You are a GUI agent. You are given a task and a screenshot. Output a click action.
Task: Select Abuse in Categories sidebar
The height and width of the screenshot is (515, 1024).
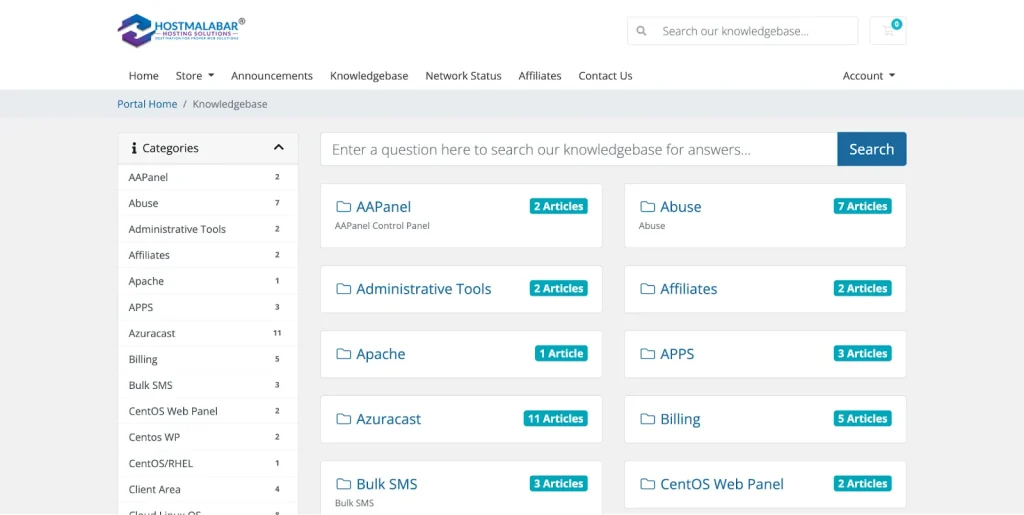point(208,203)
